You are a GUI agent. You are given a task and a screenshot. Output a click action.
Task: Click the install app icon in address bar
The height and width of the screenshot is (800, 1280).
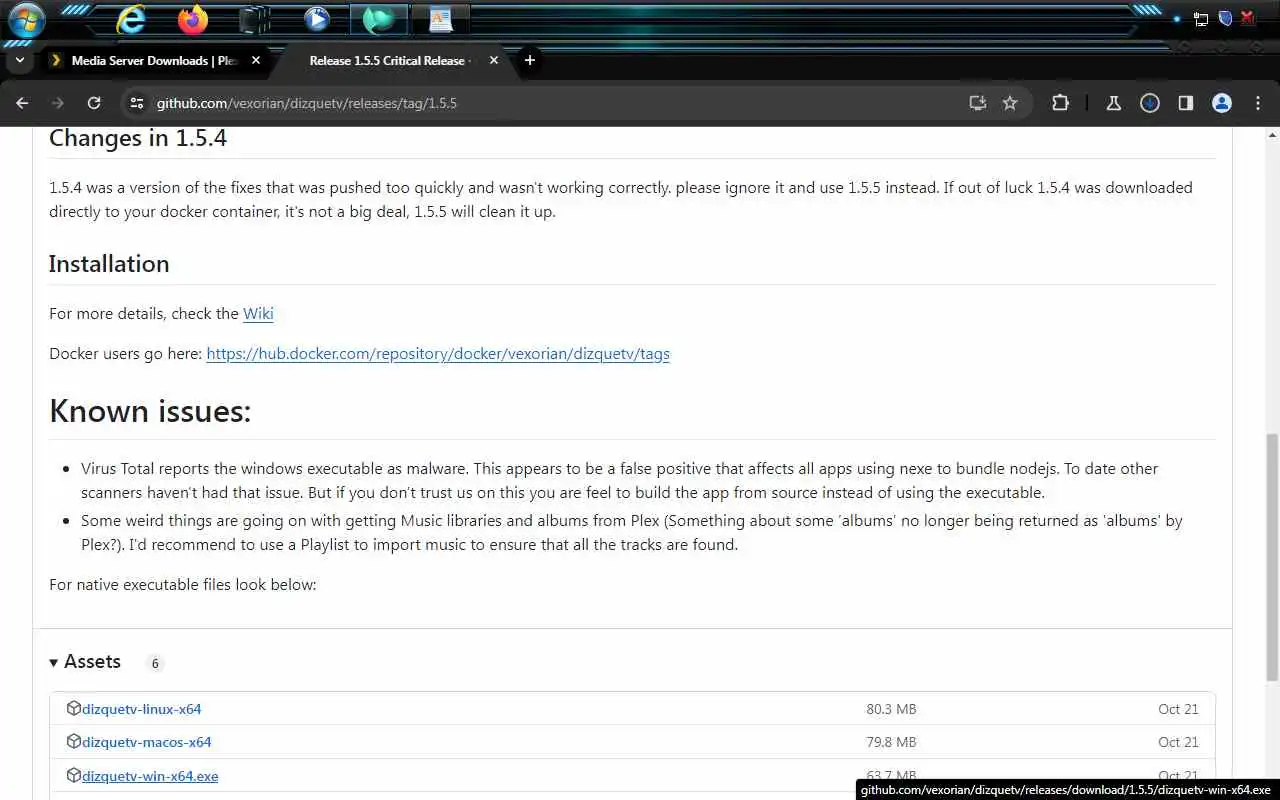(978, 103)
